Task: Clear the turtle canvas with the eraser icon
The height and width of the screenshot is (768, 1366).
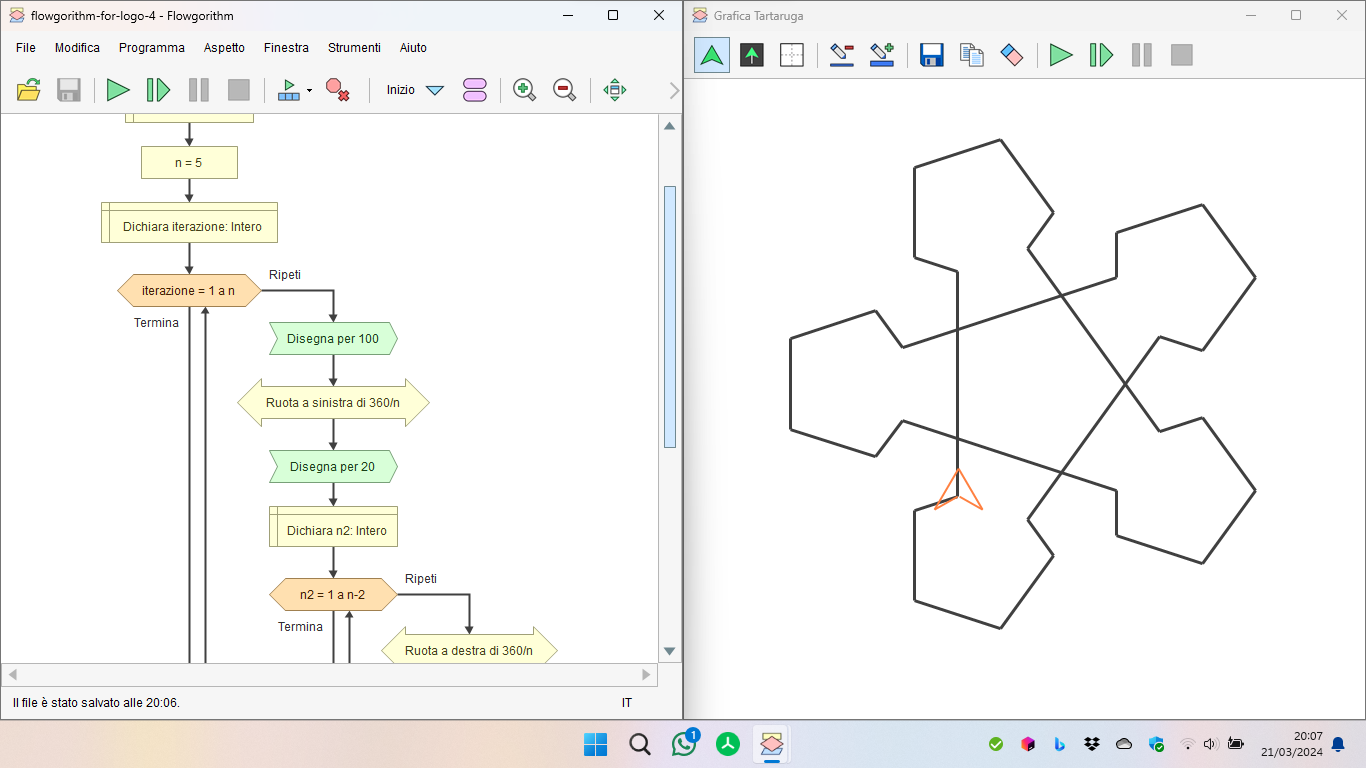Action: 1012,55
